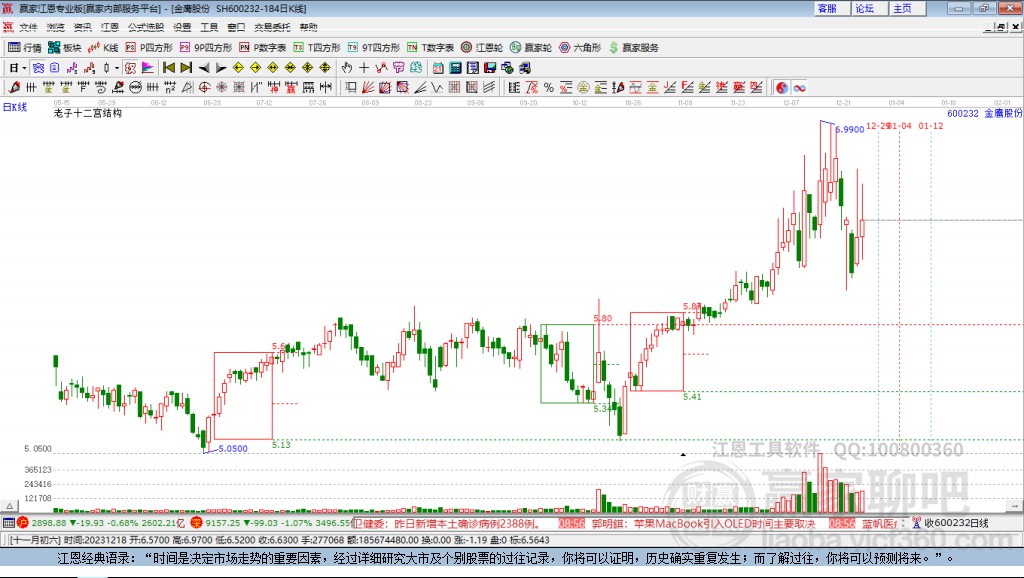The image size is (1024, 578).
Task: Open the 行情 market quotes view
Action: tap(25, 48)
